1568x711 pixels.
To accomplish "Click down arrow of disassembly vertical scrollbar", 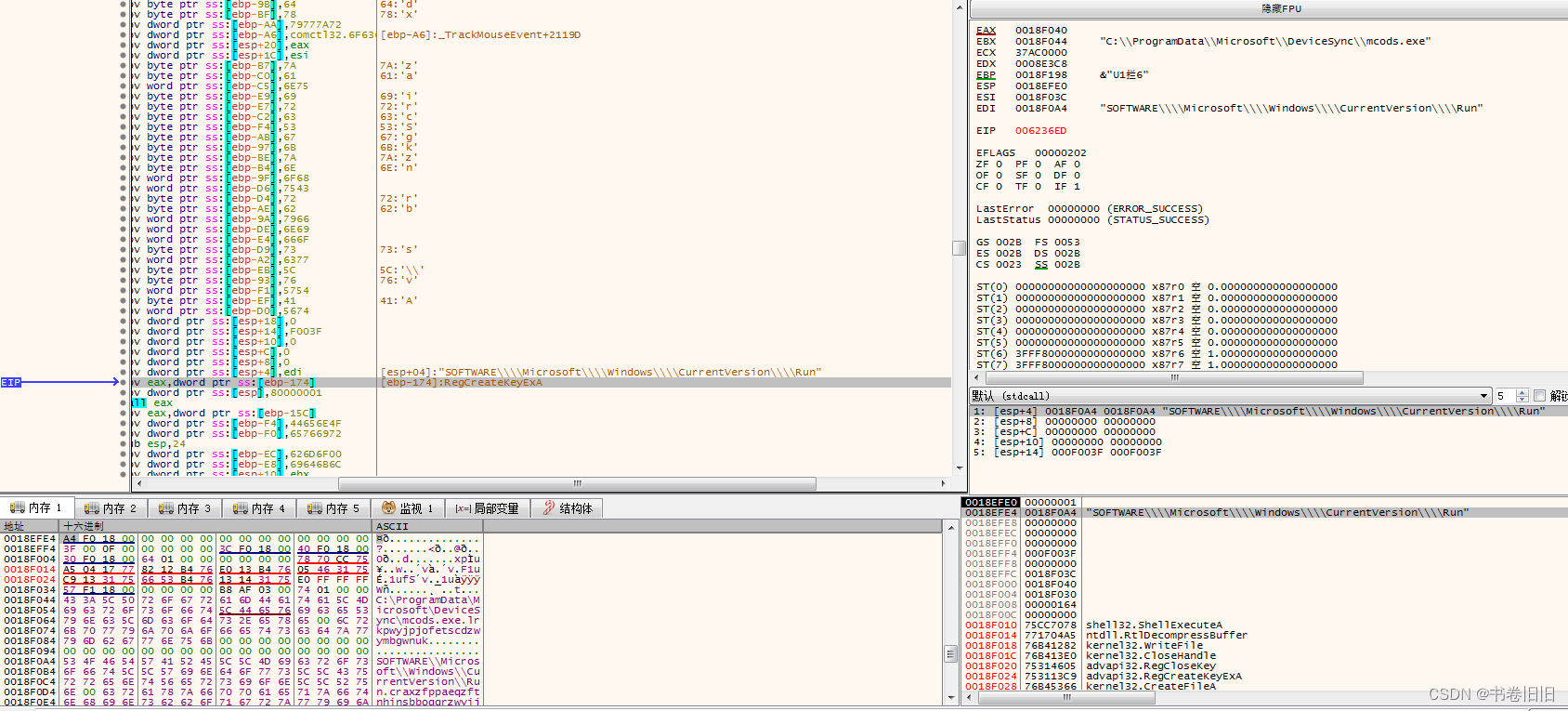I will [959, 468].
